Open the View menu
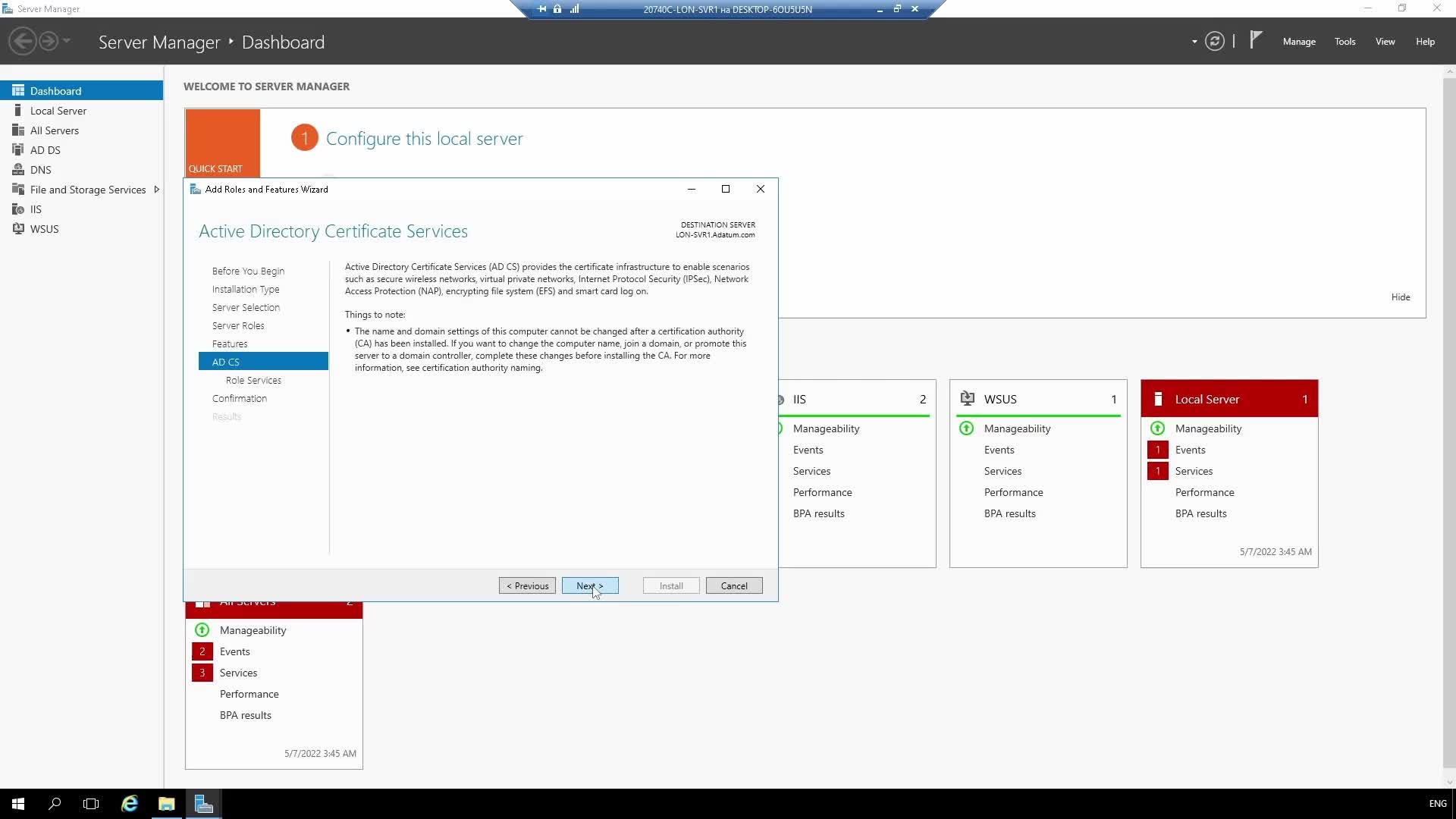This screenshot has width=1456, height=819. click(x=1385, y=42)
